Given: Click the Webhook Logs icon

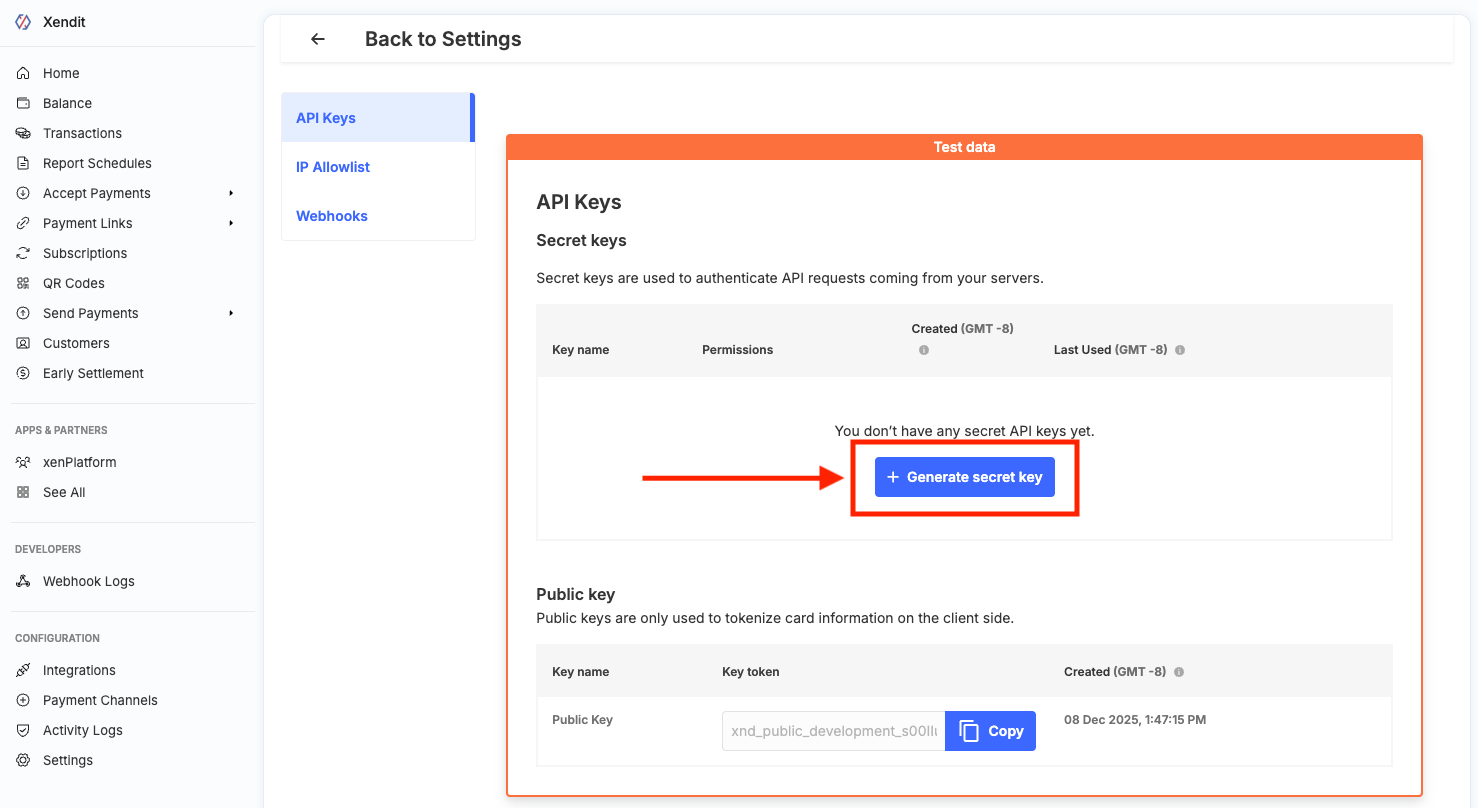Looking at the screenshot, I should [x=23, y=581].
